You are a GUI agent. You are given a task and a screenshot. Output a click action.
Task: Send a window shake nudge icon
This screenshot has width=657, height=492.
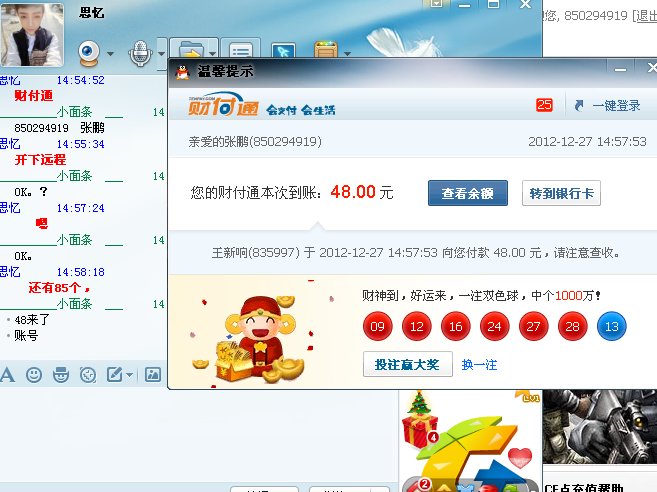[88, 375]
